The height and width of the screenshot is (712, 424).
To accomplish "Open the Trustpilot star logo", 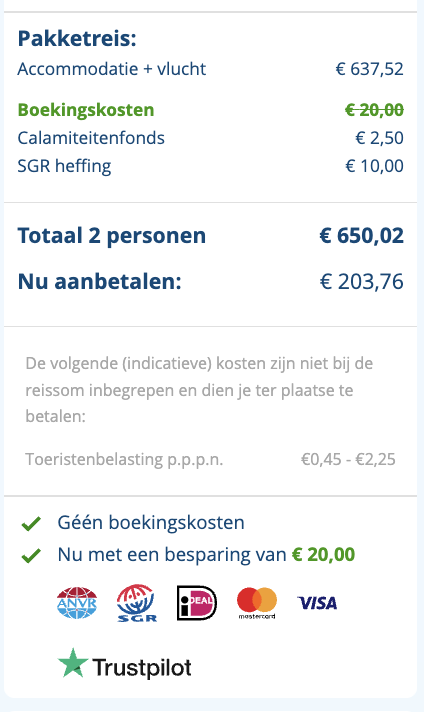I will click(73, 663).
